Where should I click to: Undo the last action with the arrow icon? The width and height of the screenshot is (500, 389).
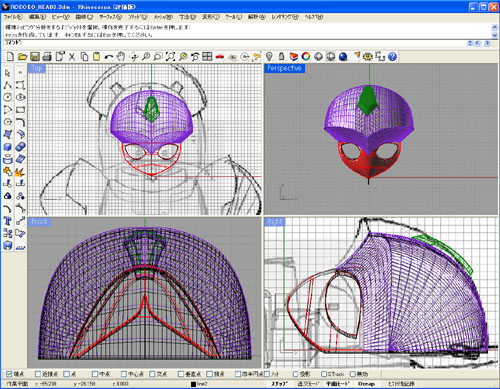tap(109, 57)
